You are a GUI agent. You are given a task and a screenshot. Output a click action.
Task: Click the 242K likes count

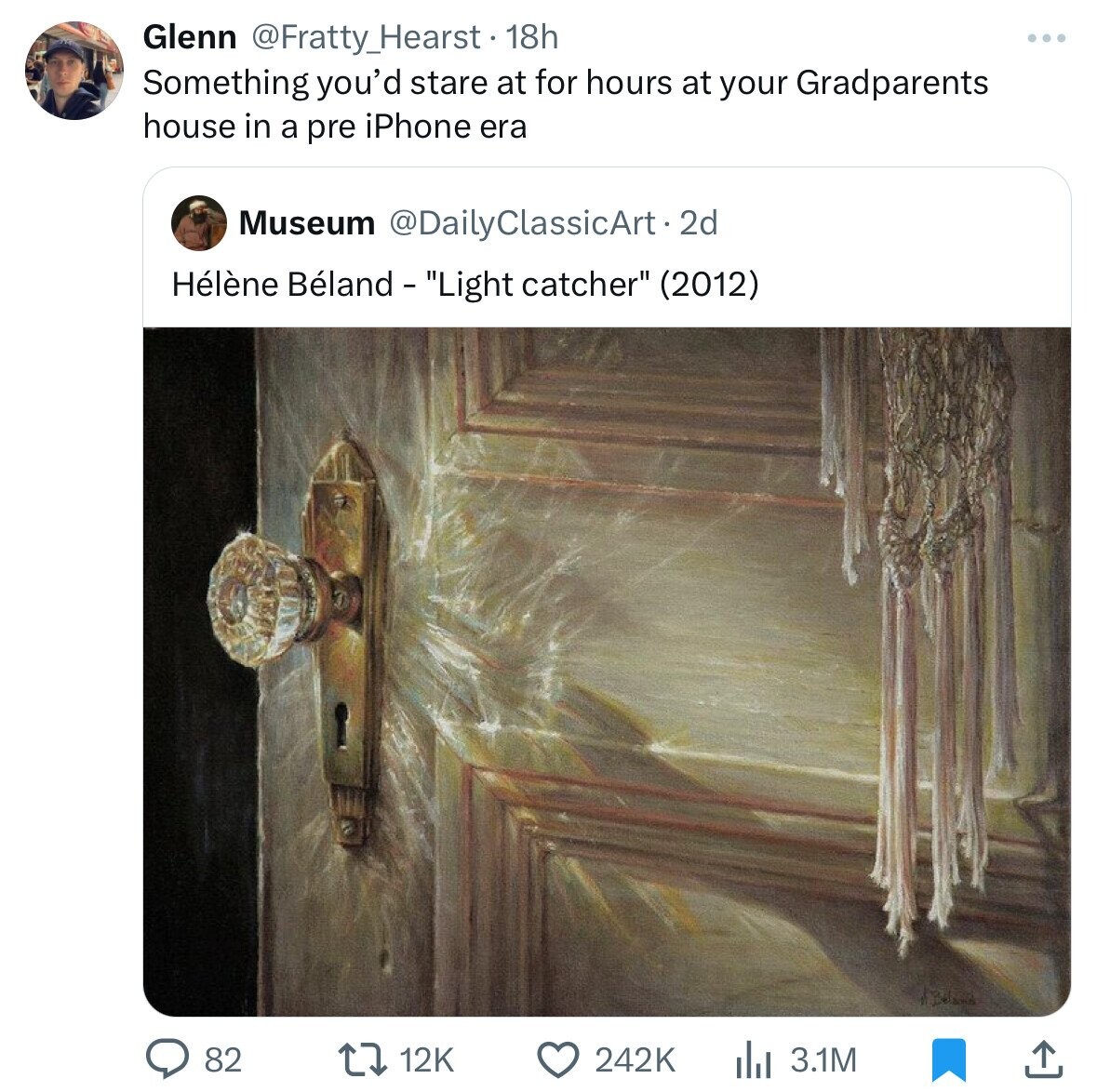[635, 1059]
